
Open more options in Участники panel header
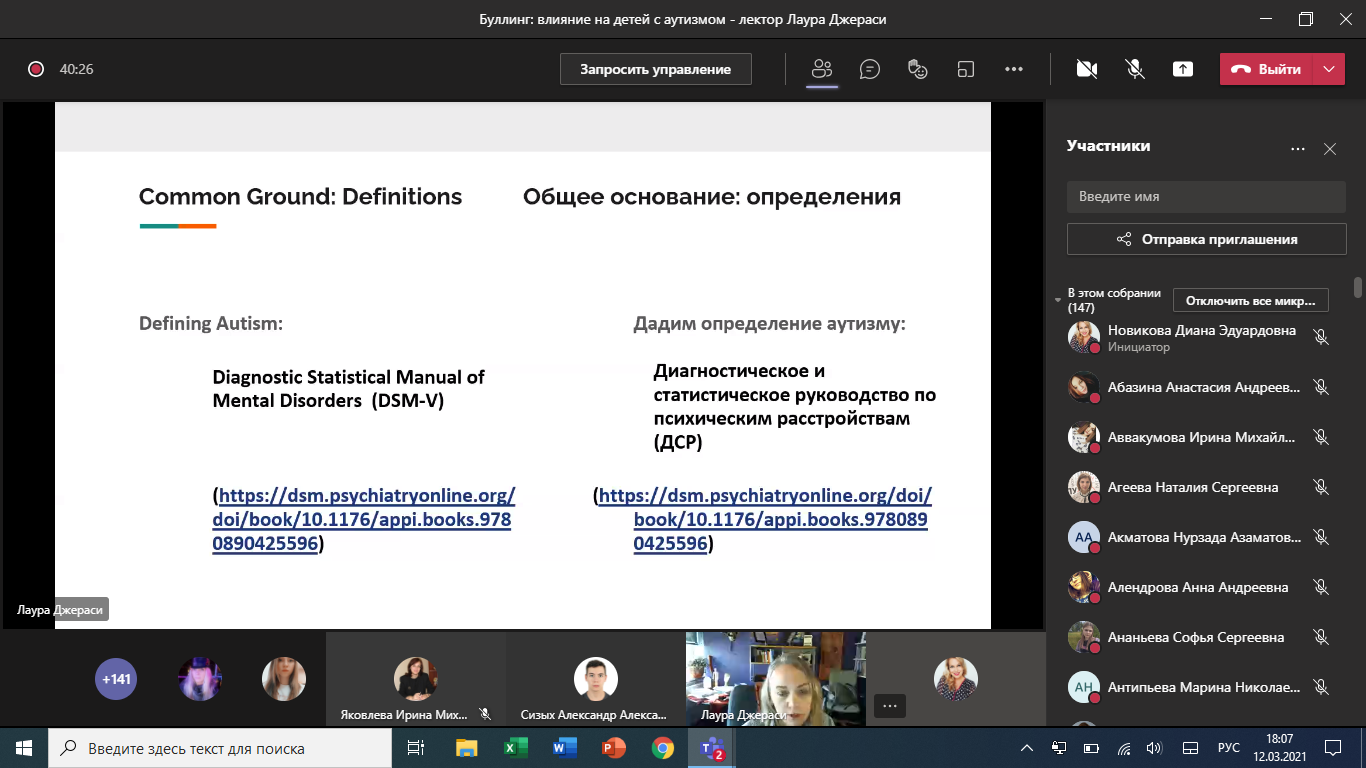tap(1298, 149)
